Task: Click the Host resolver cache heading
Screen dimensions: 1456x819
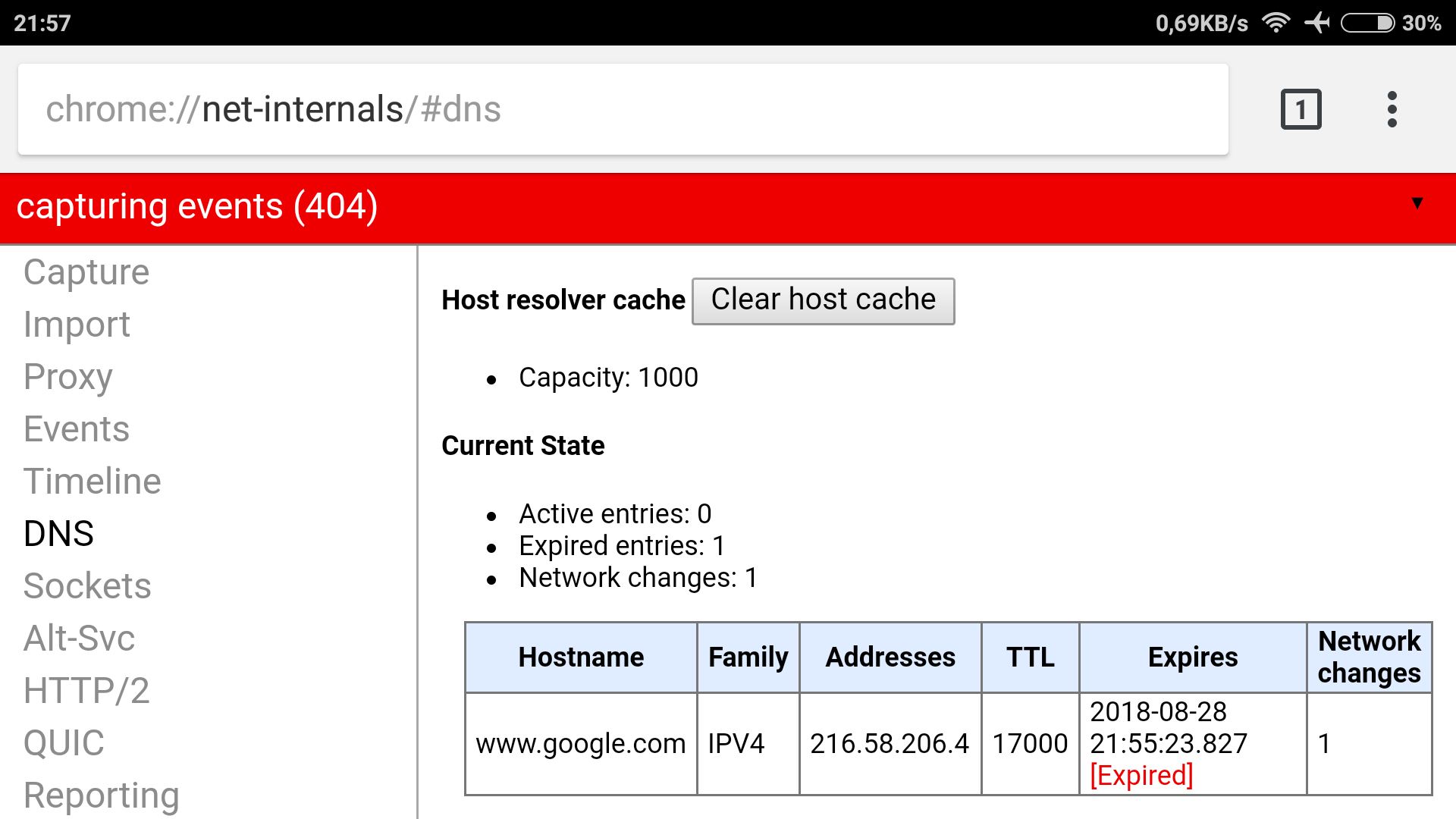Action: (x=563, y=300)
